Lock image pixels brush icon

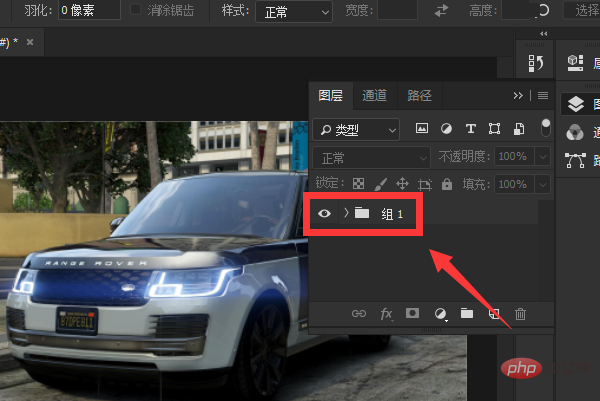(x=380, y=184)
